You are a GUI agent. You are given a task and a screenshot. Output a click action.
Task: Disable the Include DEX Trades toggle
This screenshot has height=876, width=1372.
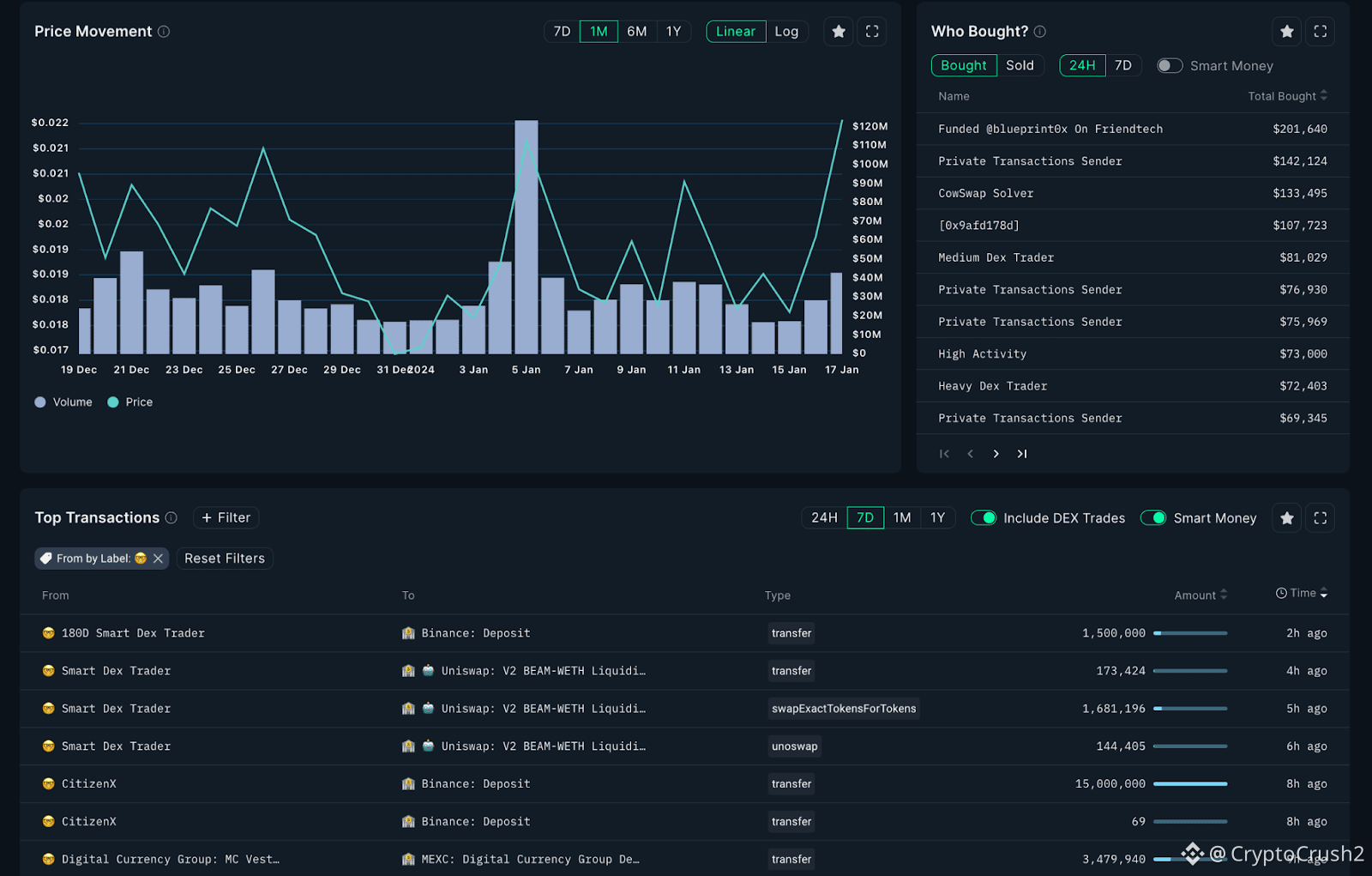[984, 518]
